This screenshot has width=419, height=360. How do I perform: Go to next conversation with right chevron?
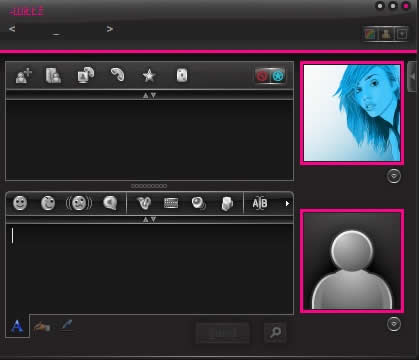[x=110, y=29]
